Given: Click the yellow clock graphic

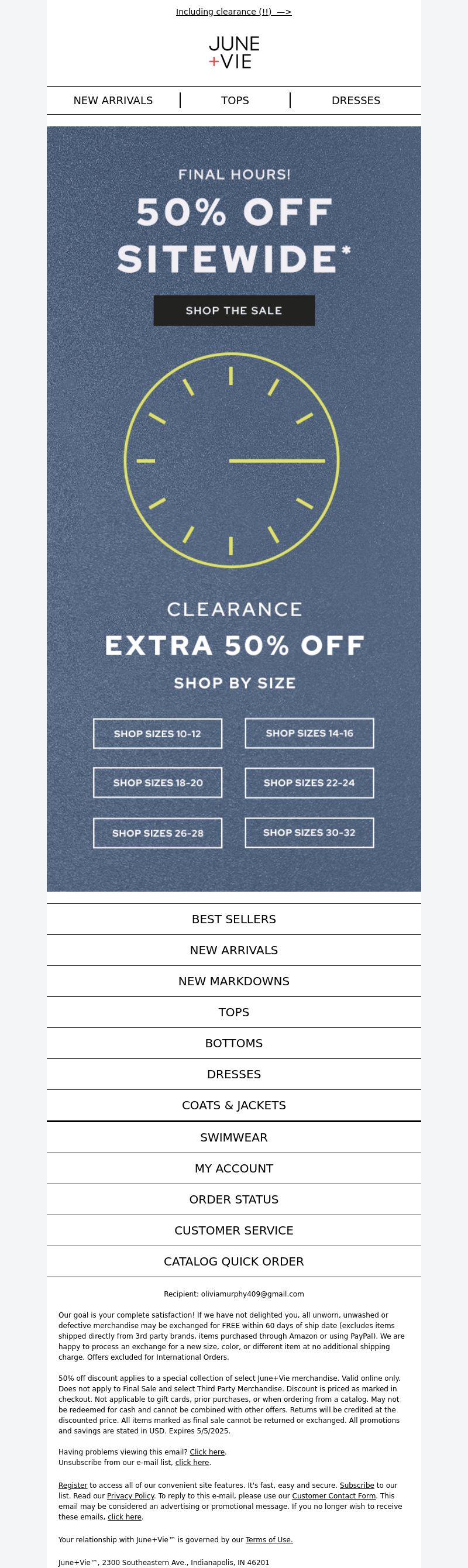Looking at the screenshot, I should coord(231,460).
